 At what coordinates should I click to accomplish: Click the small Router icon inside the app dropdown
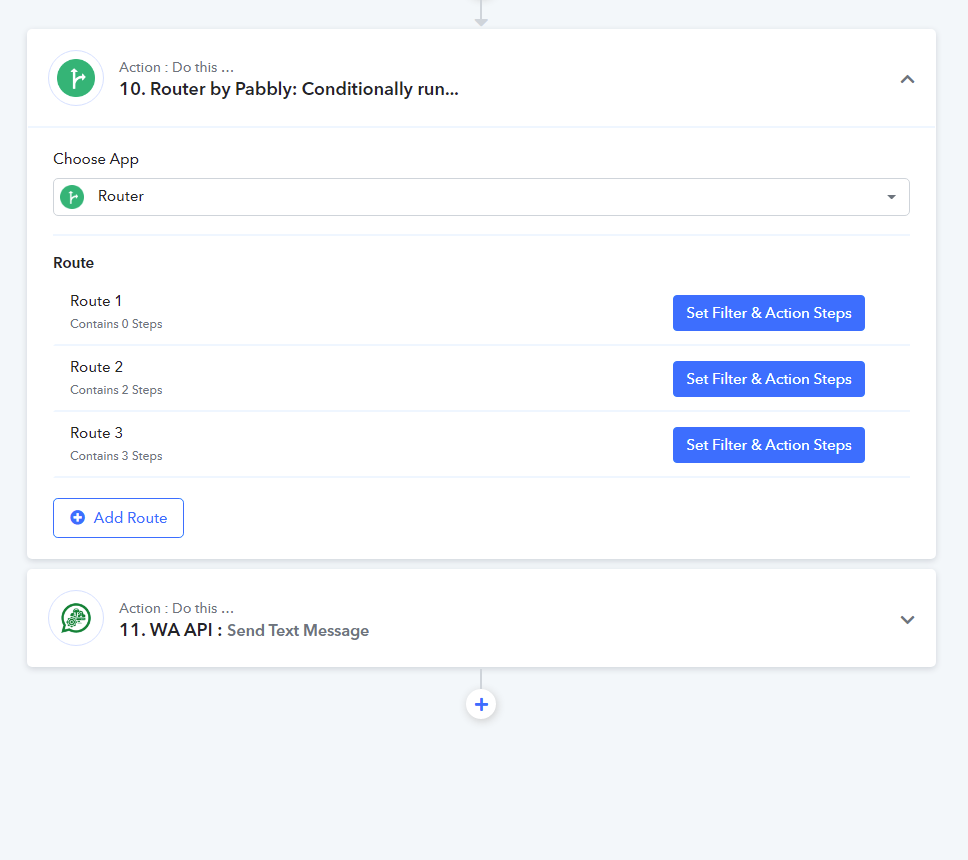click(72, 197)
